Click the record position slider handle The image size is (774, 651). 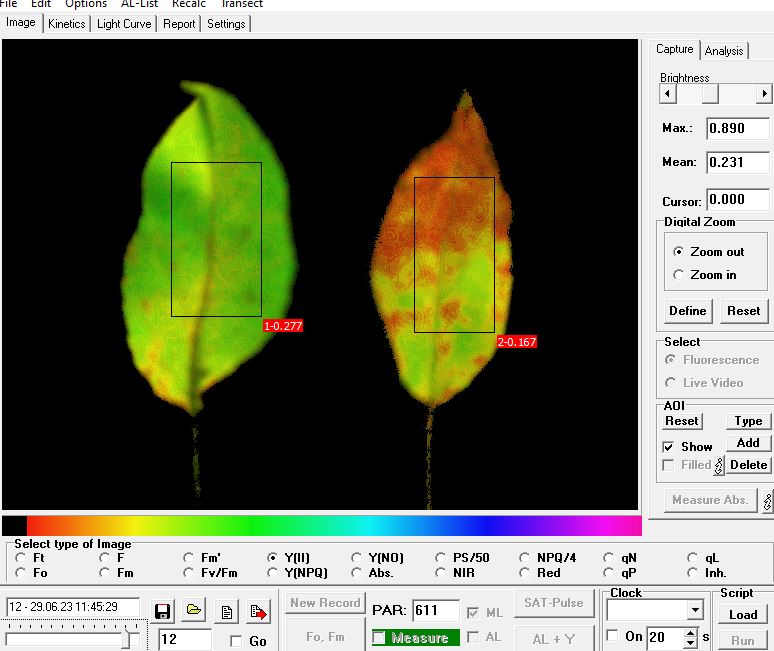tap(127, 638)
